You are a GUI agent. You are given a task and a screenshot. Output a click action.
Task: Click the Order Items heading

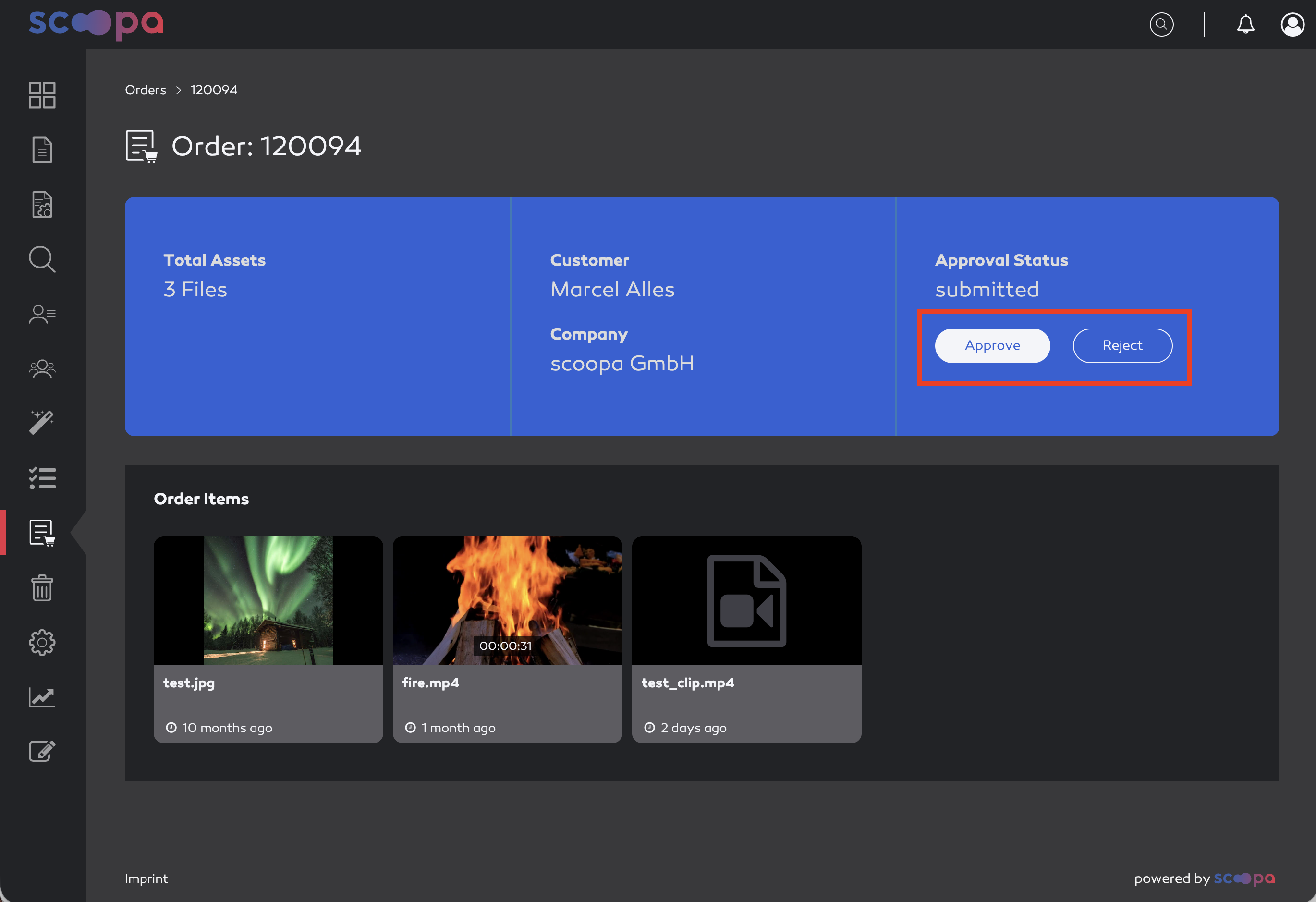coord(201,499)
